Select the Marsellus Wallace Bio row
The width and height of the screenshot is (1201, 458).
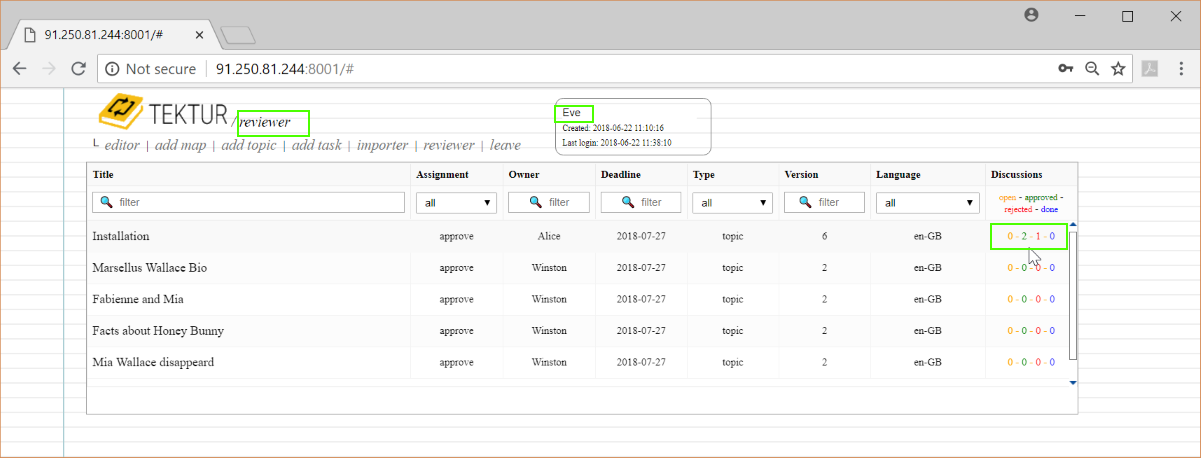coord(150,268)
